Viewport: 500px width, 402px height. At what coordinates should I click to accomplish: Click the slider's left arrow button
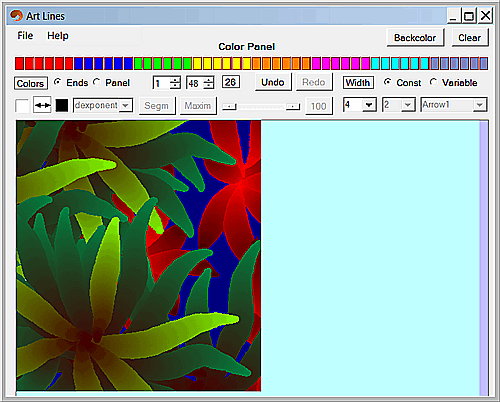coord(229,107)
